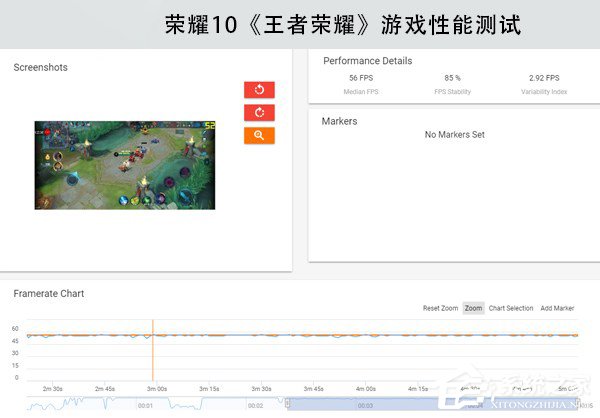Click the 3m 45s axis label
The width and height of the screenshot is (600, 418).
pos(313,389)
